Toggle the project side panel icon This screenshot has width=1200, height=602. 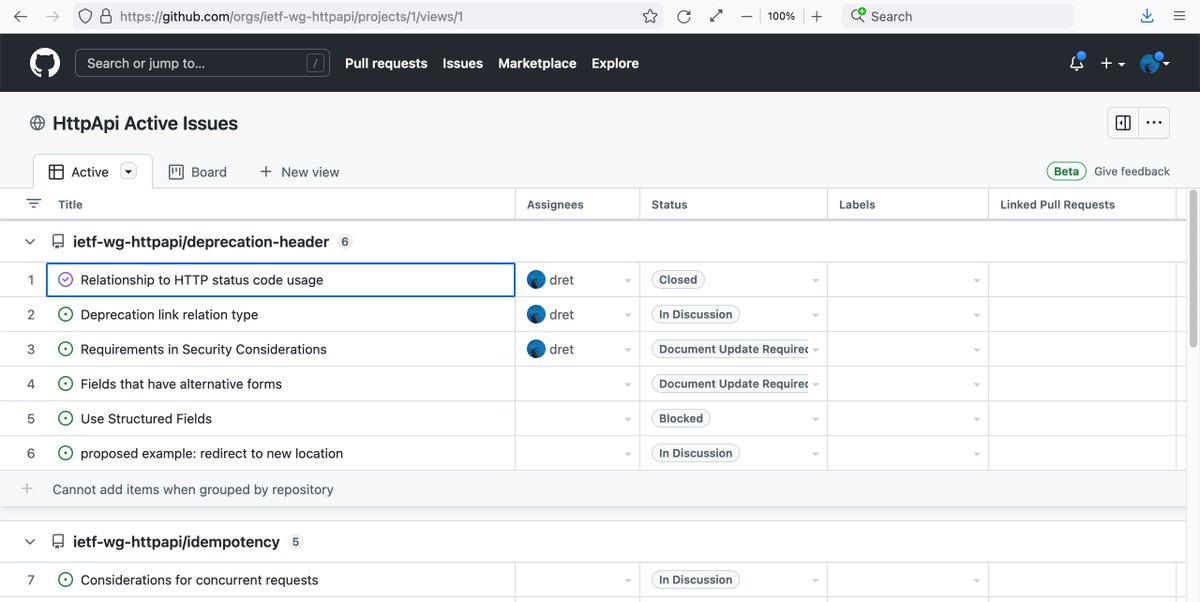[x=1123, y=123]
